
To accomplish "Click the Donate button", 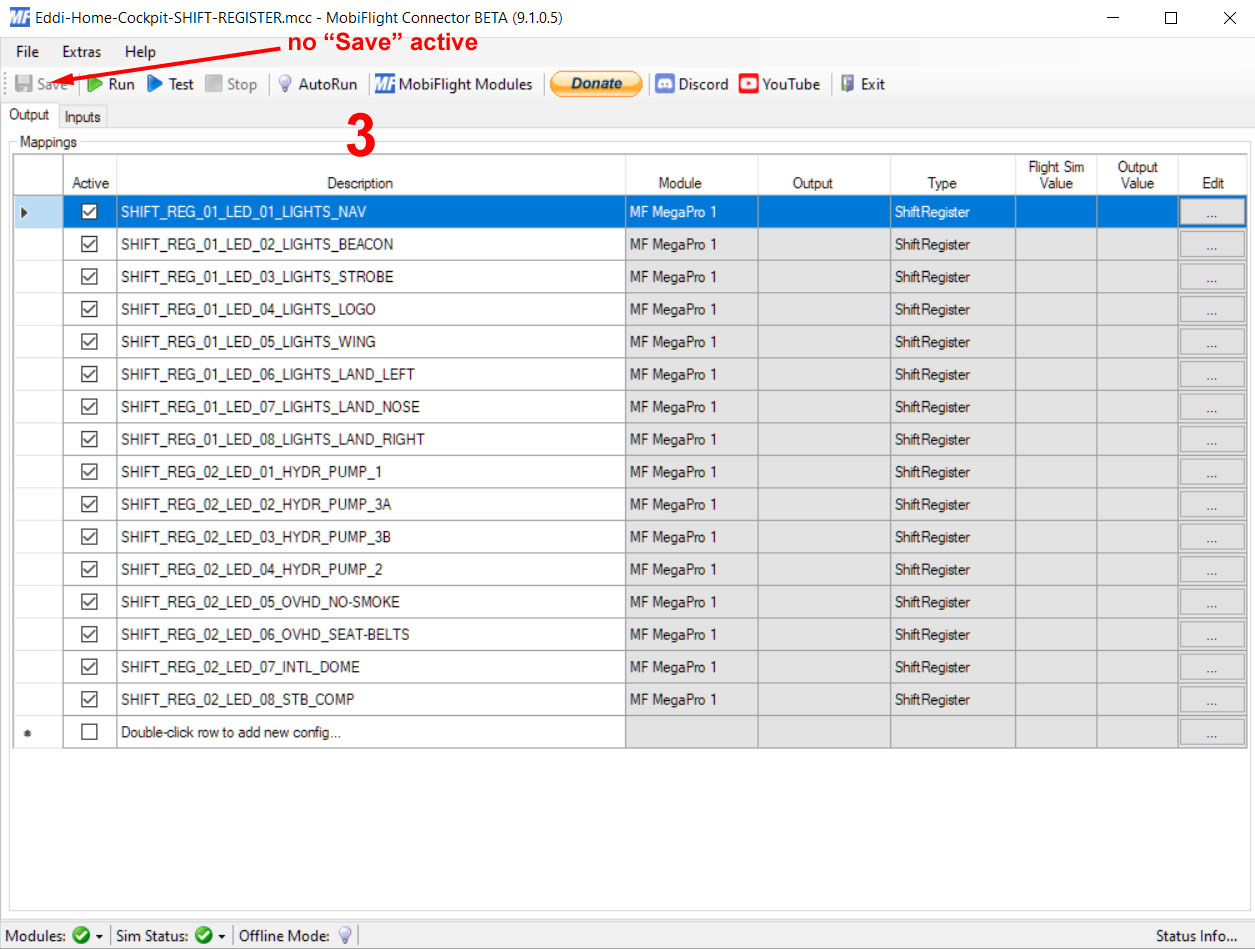I will pos(595,84).
